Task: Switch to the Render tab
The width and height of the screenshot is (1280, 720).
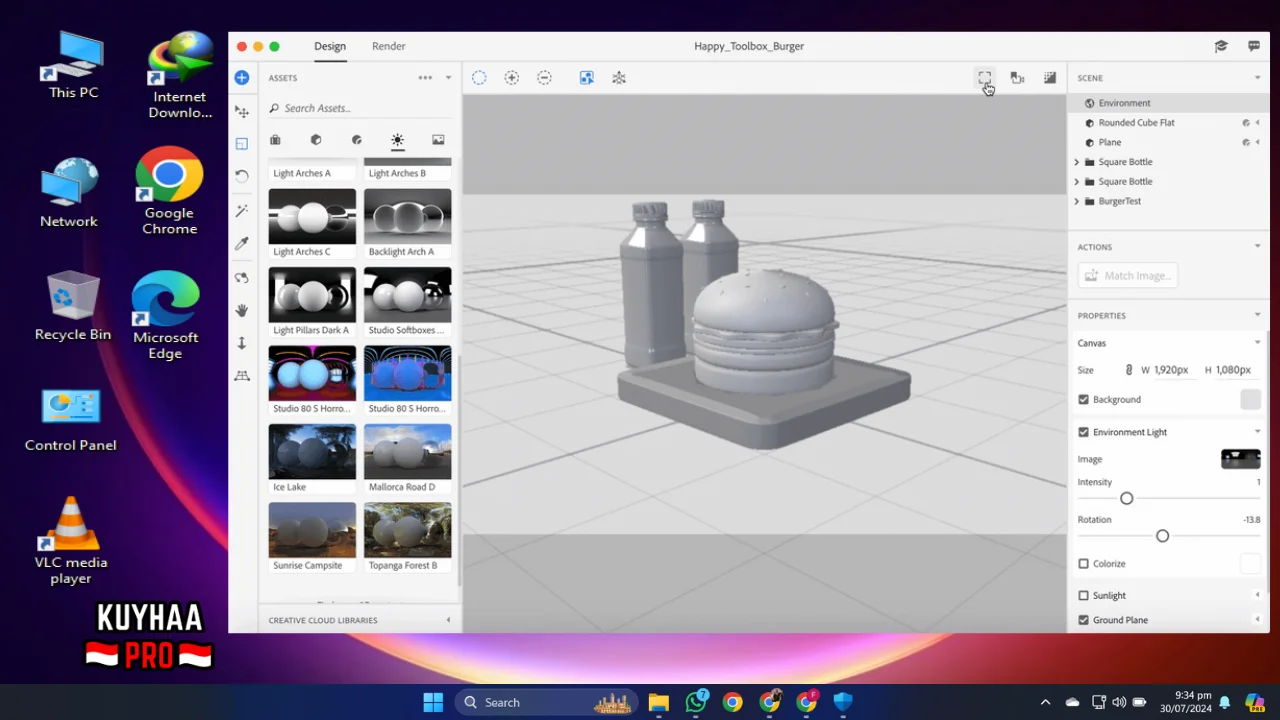Action: 389,46
